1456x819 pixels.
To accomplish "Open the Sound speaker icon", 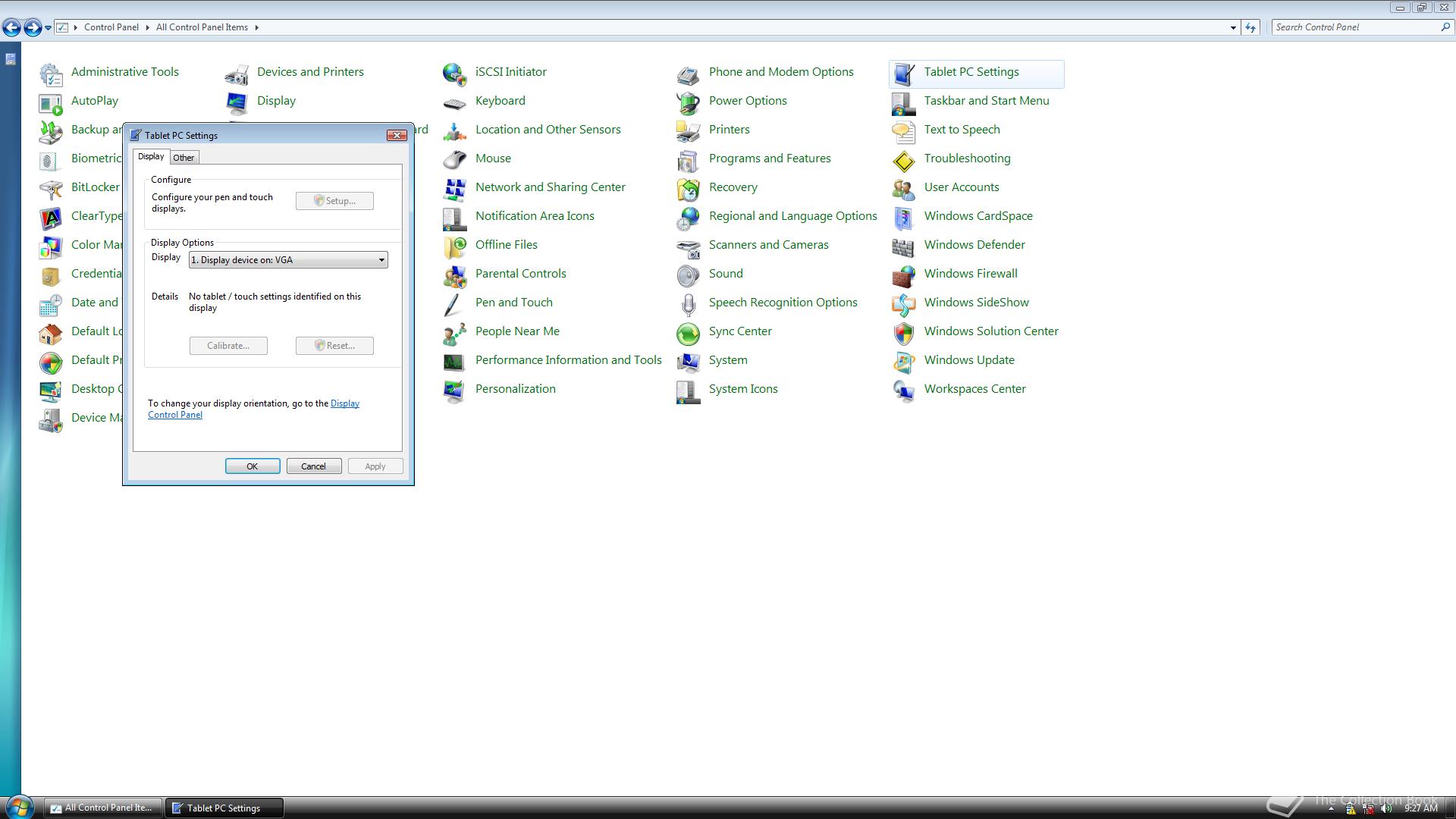I will coord(689,275).
